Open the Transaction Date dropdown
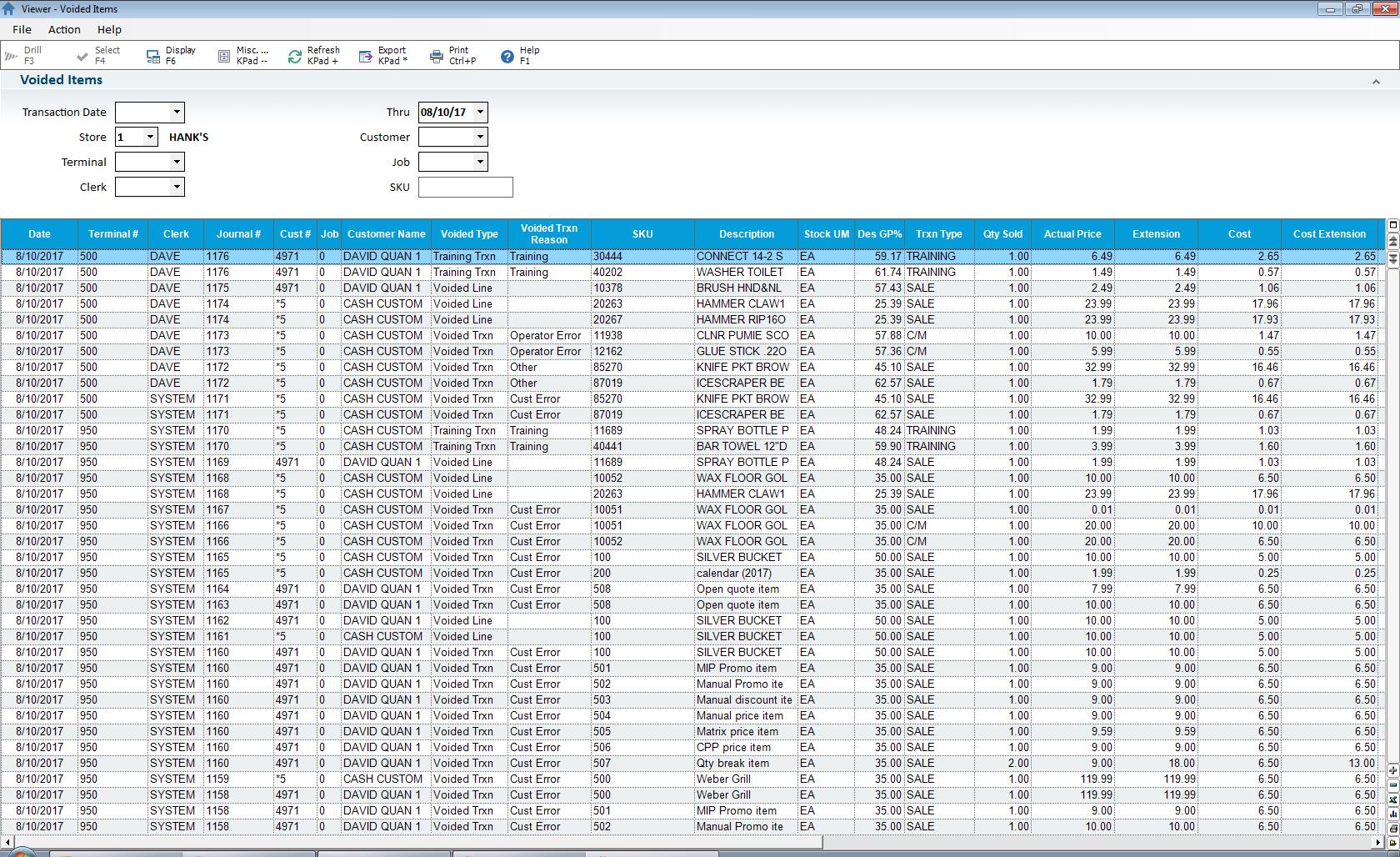1400x857 pixels. pyautogui.click(x=177, y=112)
